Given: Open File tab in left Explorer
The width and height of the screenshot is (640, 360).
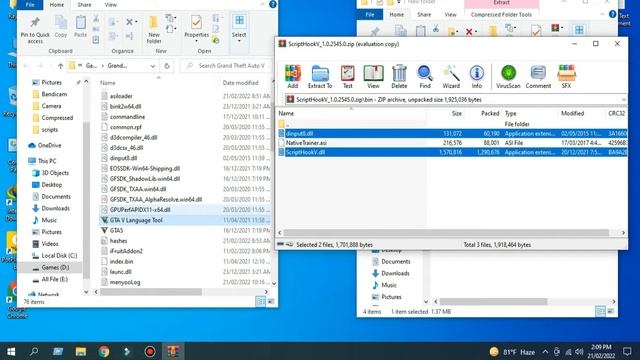Looking at the screenshot, I should point(30,5).
